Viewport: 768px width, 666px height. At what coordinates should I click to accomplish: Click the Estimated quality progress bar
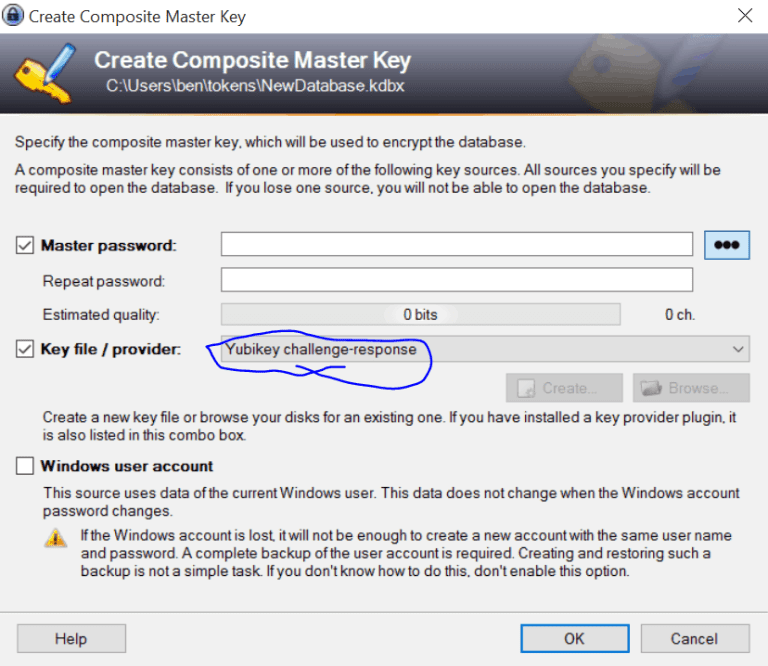420,314
